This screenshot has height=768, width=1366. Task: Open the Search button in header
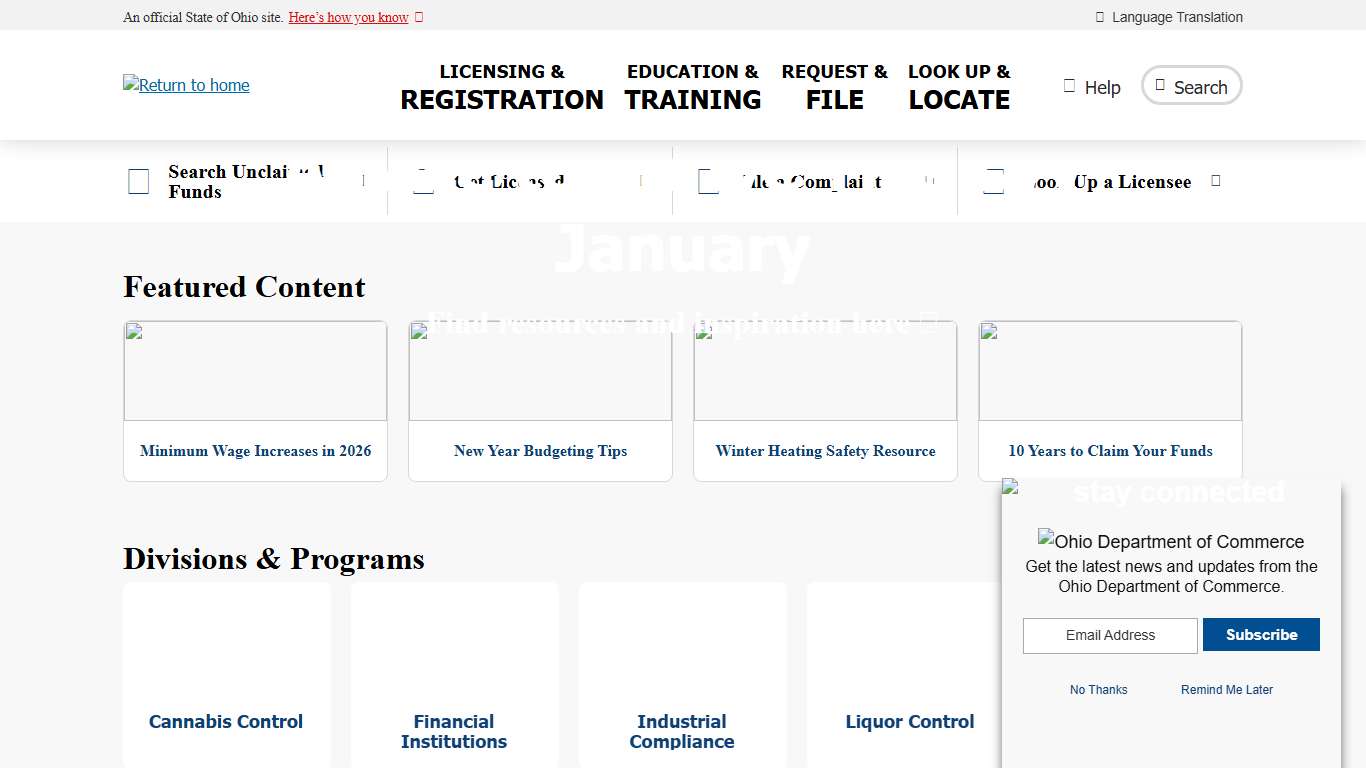point(1191,86)
